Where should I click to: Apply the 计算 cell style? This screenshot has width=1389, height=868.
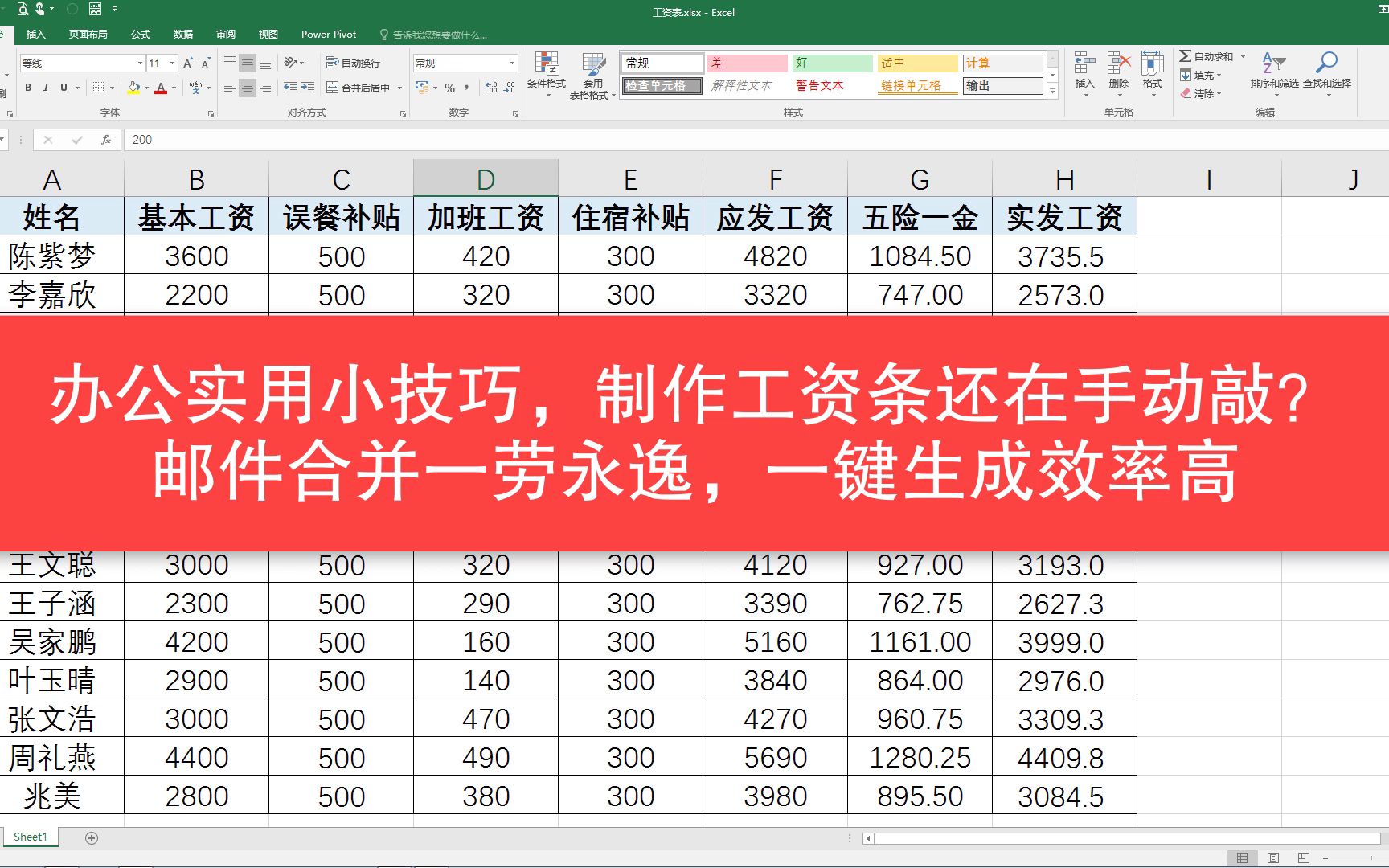(x=1002, y=63)
